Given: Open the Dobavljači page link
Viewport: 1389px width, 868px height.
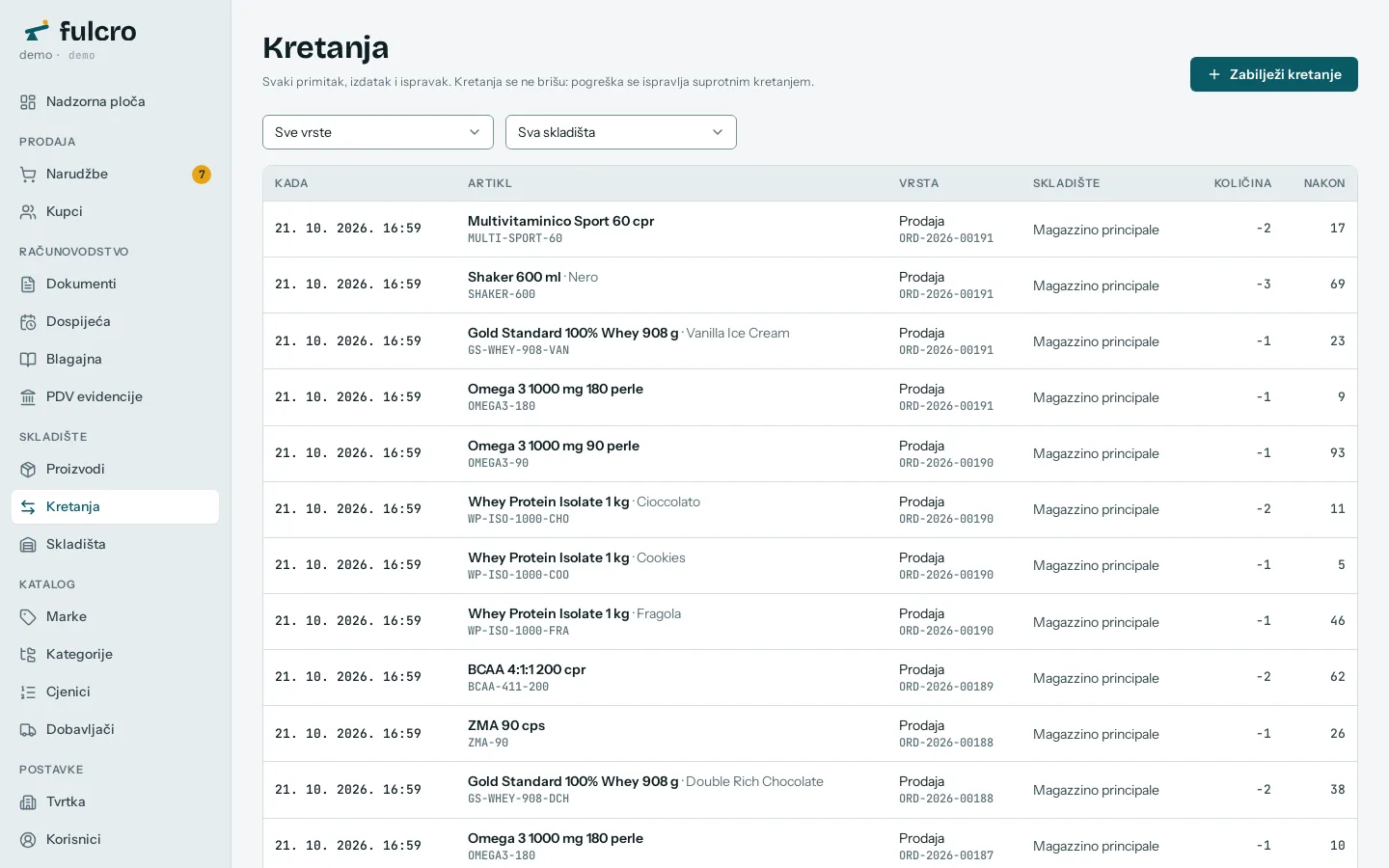Looking at the screenshot, I should [115, 730].
